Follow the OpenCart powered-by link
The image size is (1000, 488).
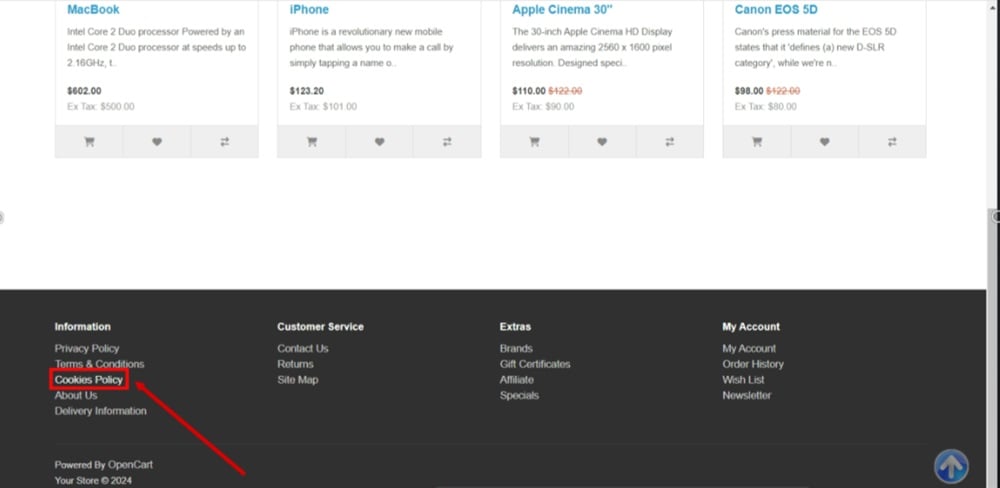point(130,465)
